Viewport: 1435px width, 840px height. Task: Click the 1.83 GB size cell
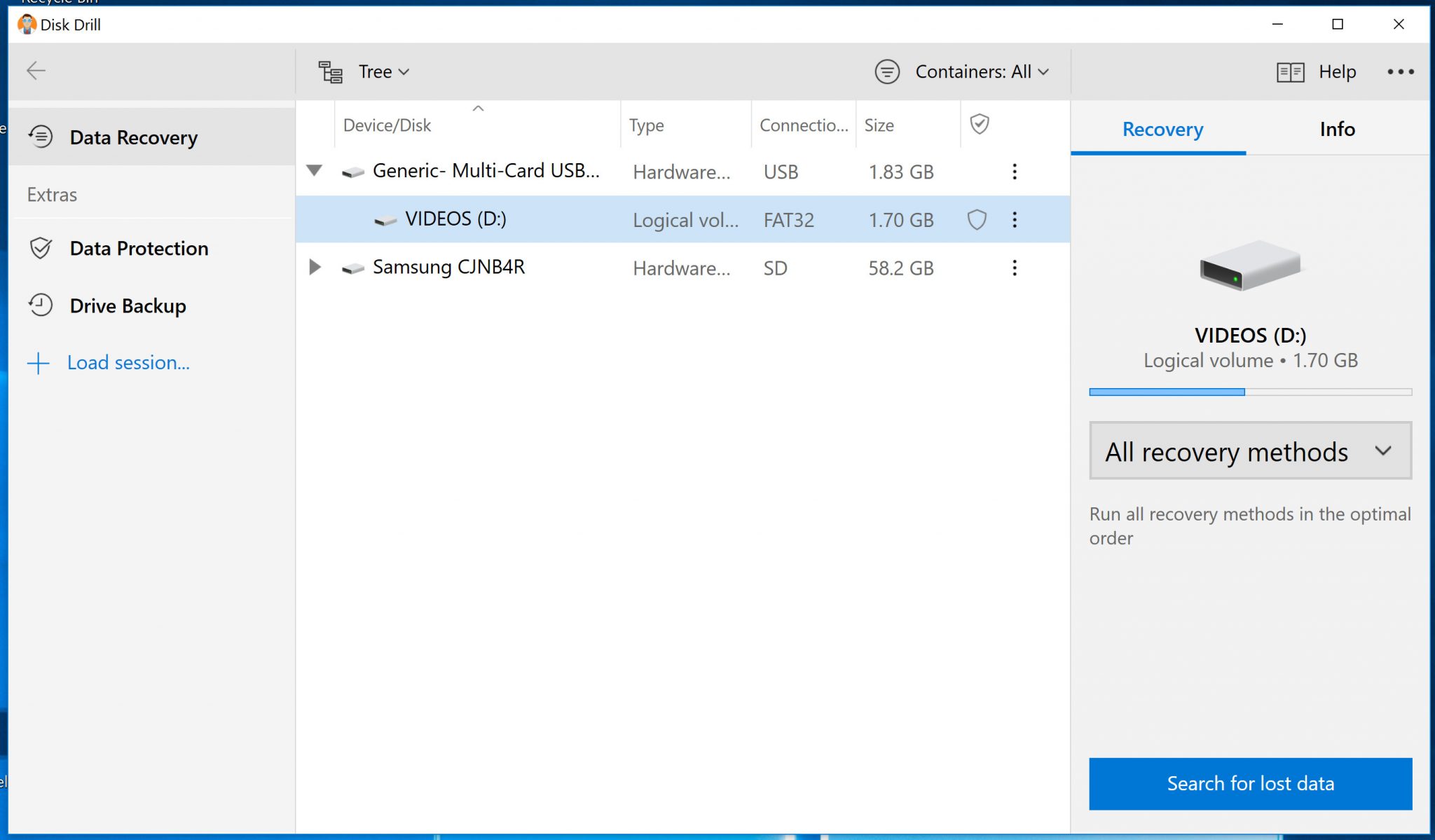(x=901, y=172)
